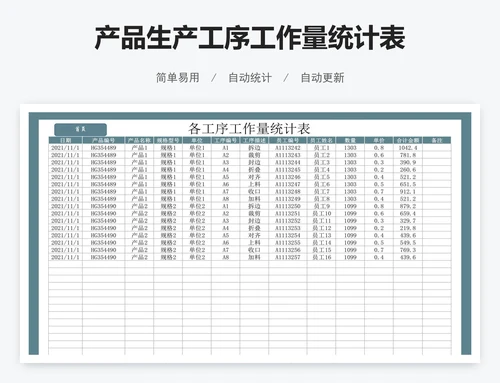Click employee ID cell A1113251
The image size is (500, 383).
point(288,213)
